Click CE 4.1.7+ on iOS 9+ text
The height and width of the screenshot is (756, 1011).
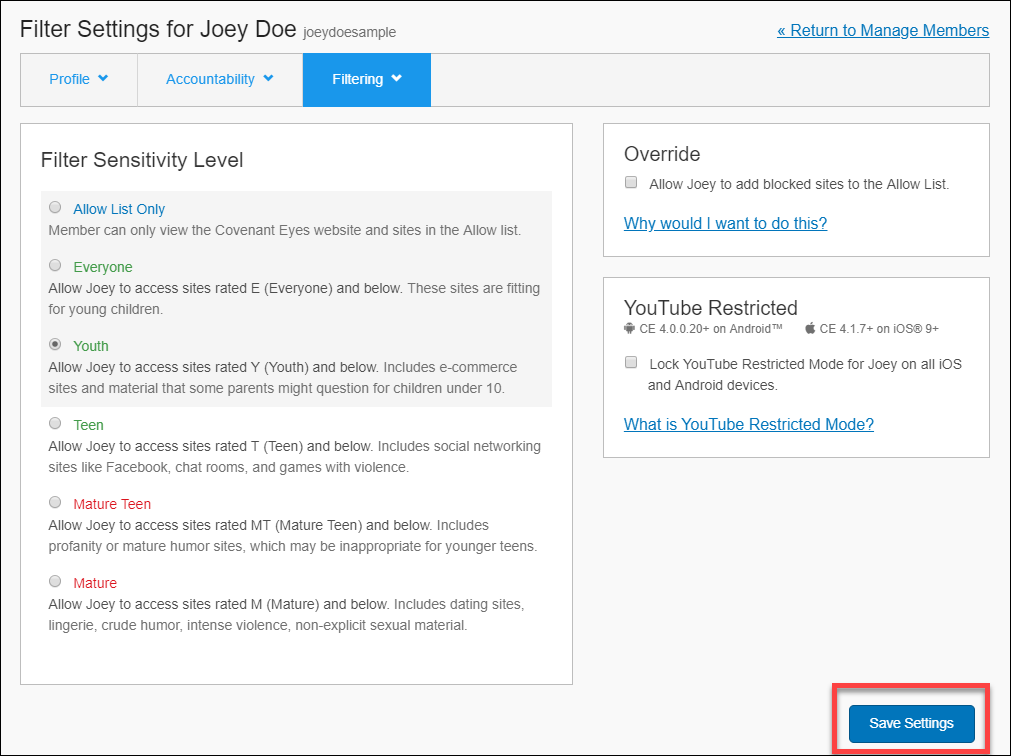(x=879, y=329)
